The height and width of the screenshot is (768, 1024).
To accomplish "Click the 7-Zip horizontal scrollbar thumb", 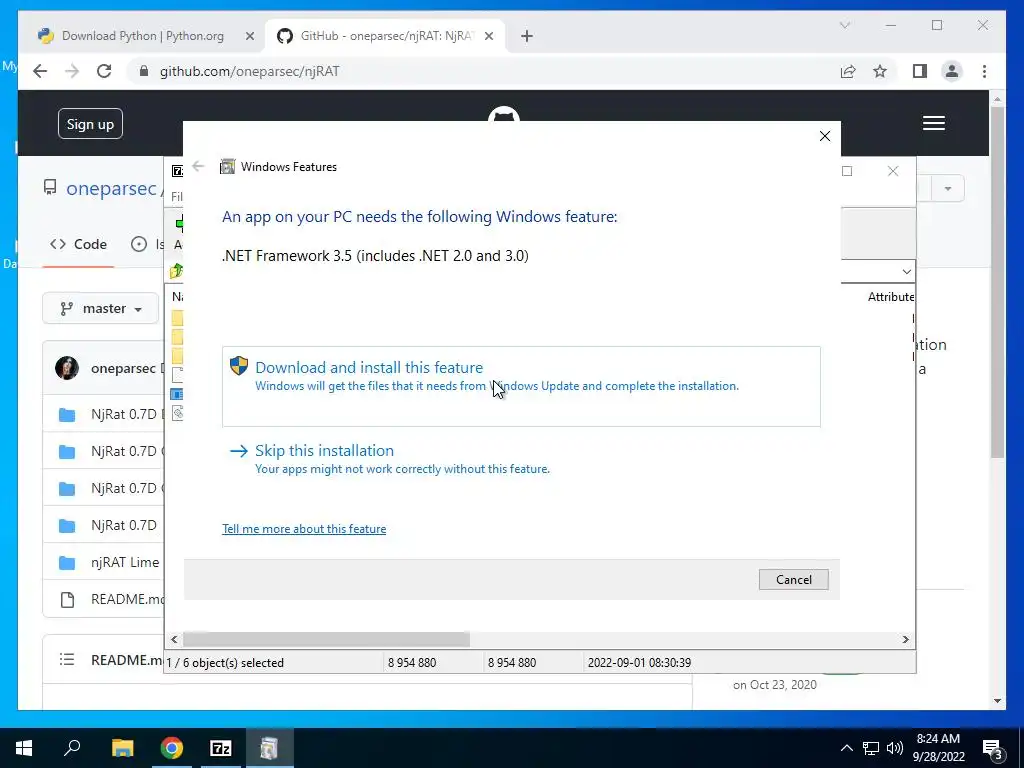I will pos(327,639).
